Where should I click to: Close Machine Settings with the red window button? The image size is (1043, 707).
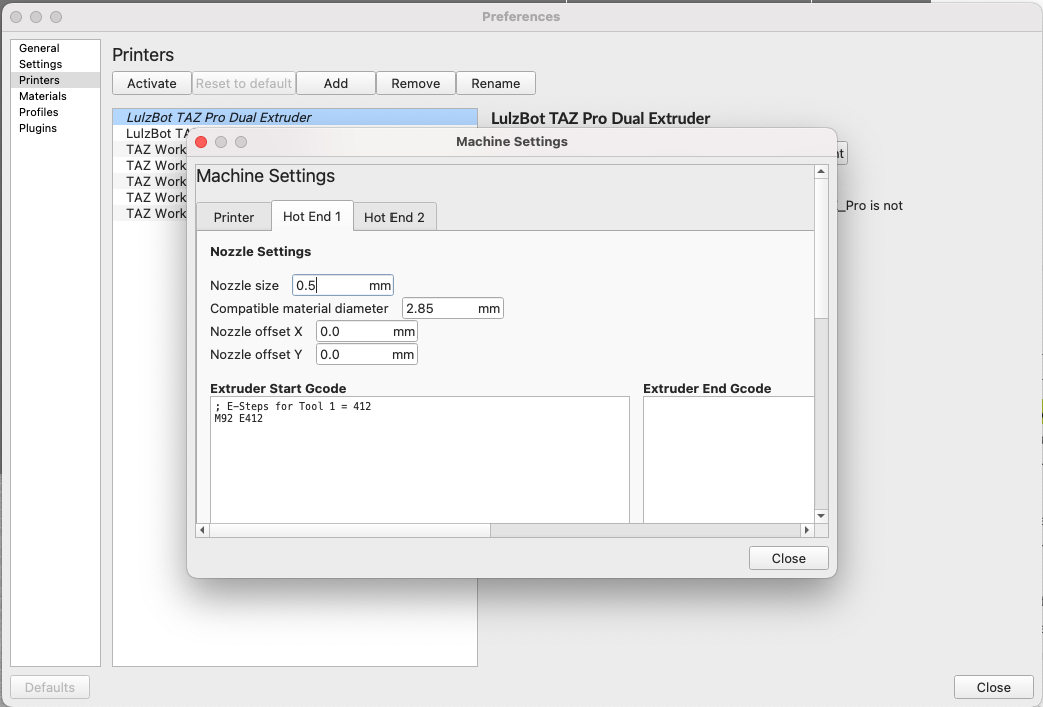[x=202, y=142]
